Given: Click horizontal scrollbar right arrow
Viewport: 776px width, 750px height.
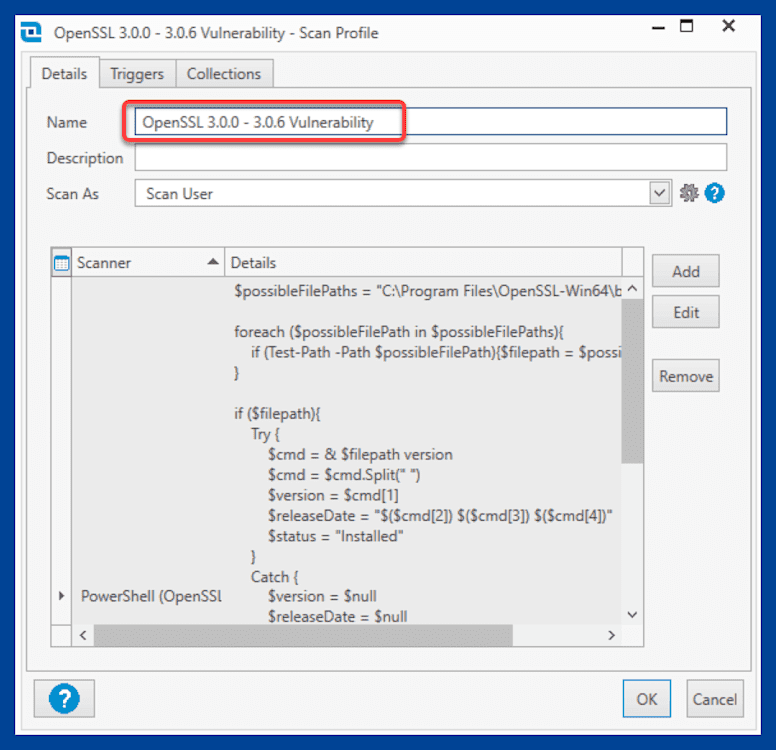Looking at the screenshot, I should (x=611, y=635).
